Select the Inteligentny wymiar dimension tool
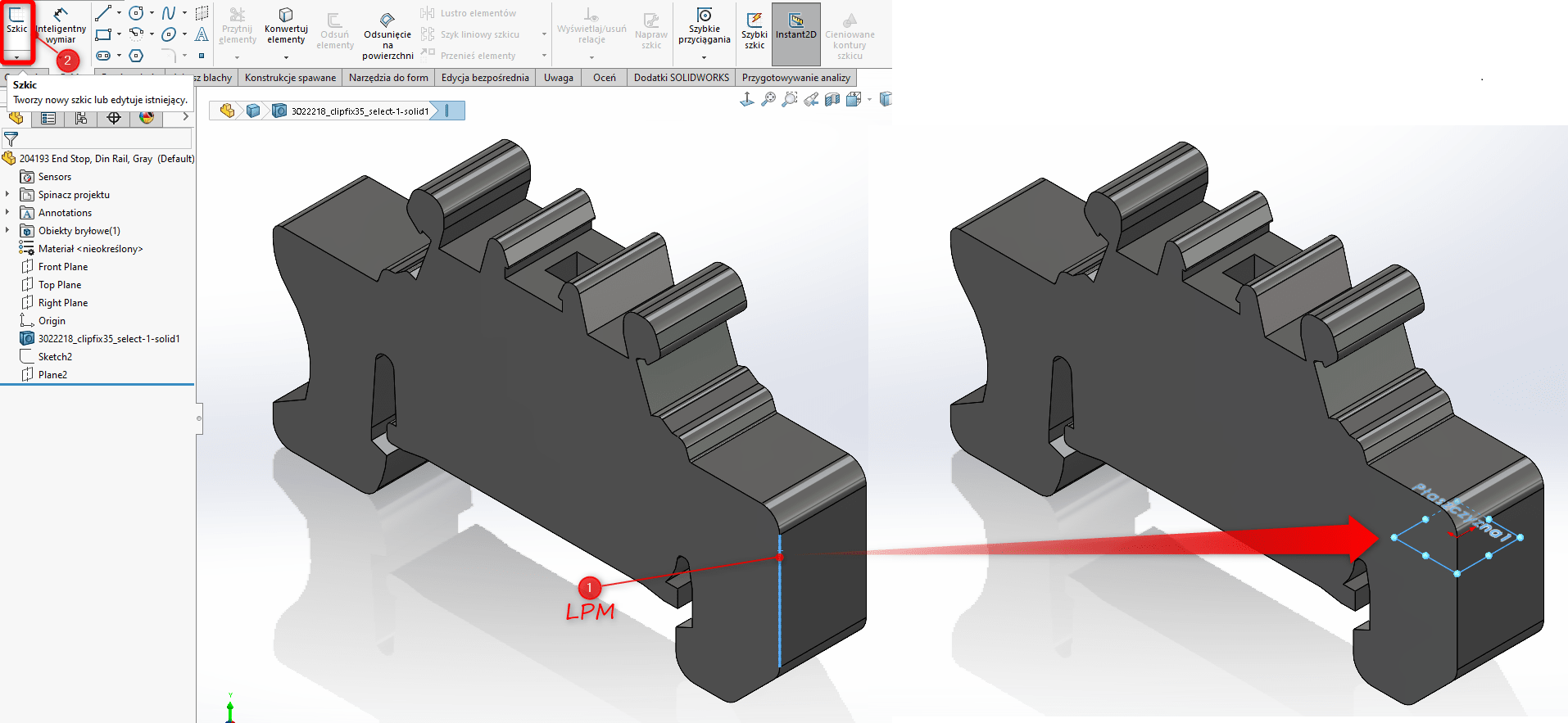 (x=61, y=25)
